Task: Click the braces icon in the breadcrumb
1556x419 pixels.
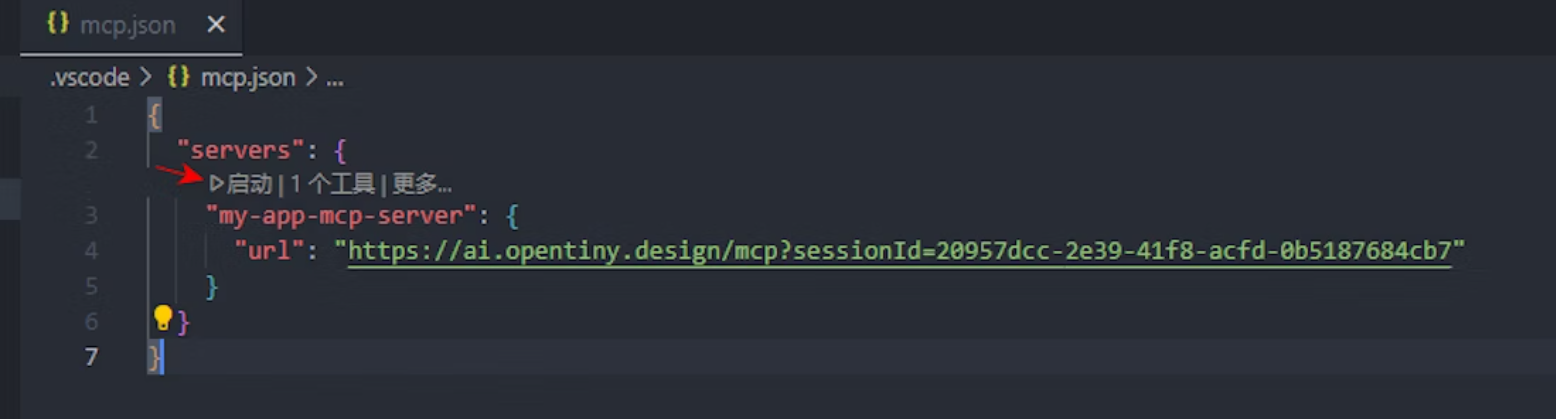Action: [179, 78]
